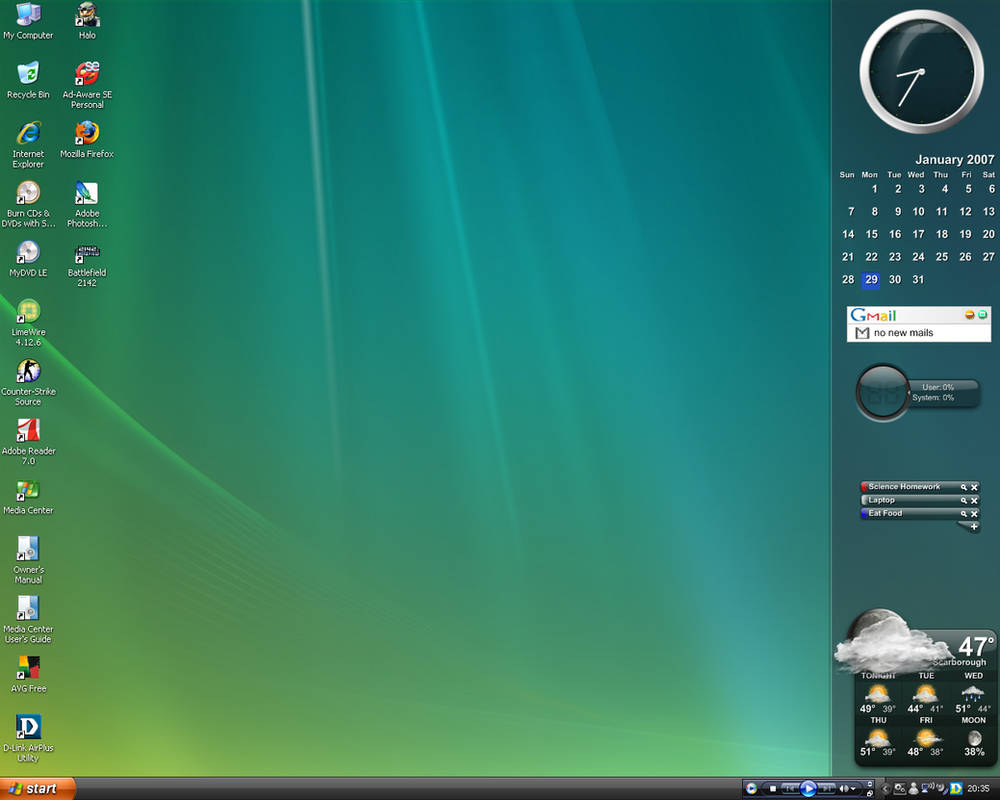Select date 1 in the calendar widget
The width and height of the screenshot is (1000, 800).
pos(874,189)
